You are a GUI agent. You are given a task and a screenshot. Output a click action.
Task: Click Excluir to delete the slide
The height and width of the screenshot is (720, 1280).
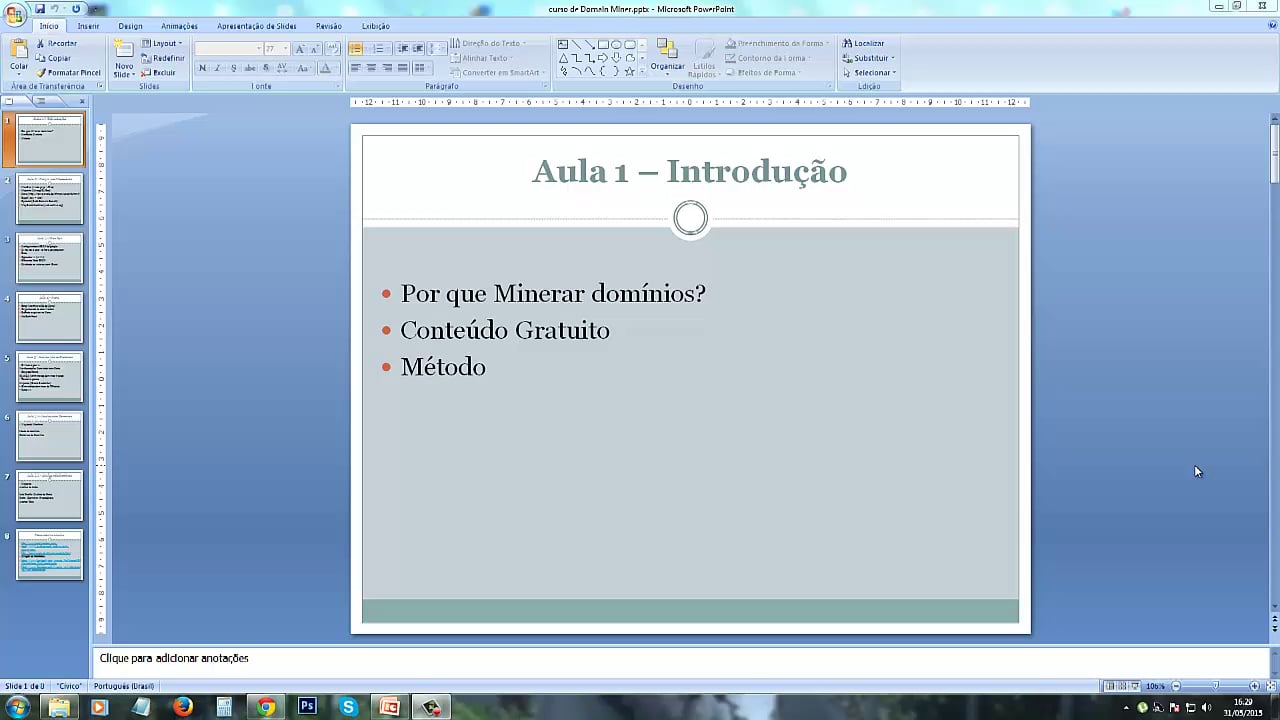click(x=158, y=72)
